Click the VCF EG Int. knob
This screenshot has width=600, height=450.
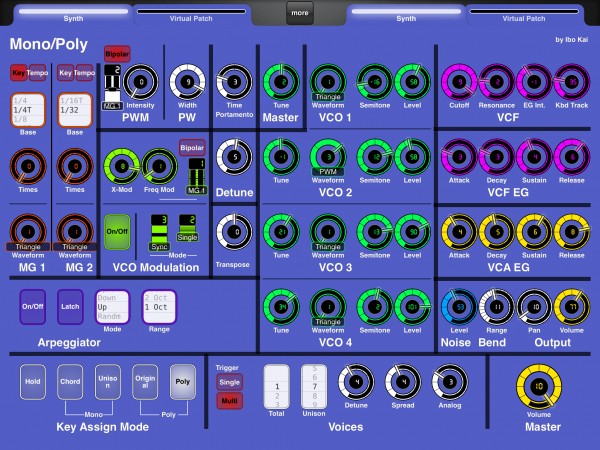point(534,82)
